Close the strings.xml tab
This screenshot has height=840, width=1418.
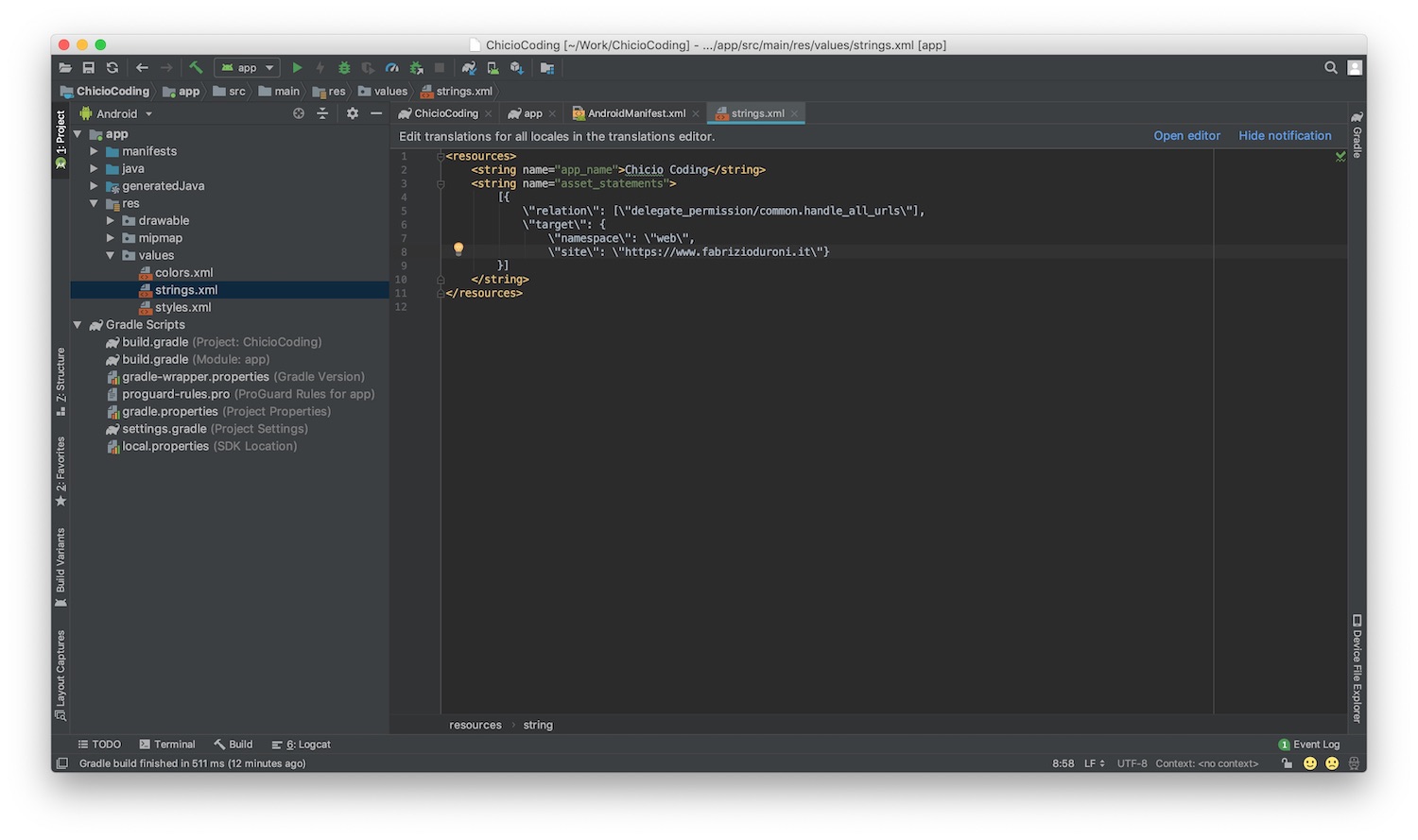[795, 113]
